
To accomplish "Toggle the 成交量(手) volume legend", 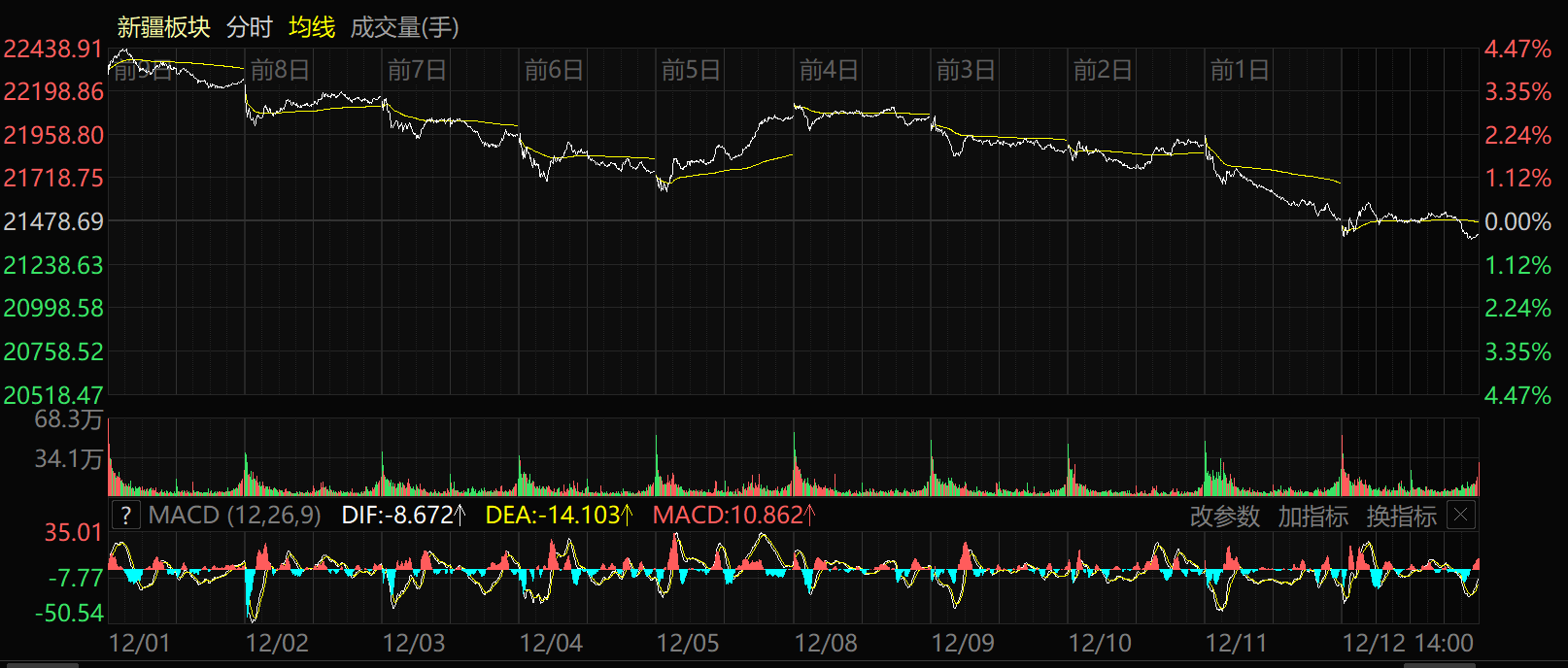I will tap(404, 27).
